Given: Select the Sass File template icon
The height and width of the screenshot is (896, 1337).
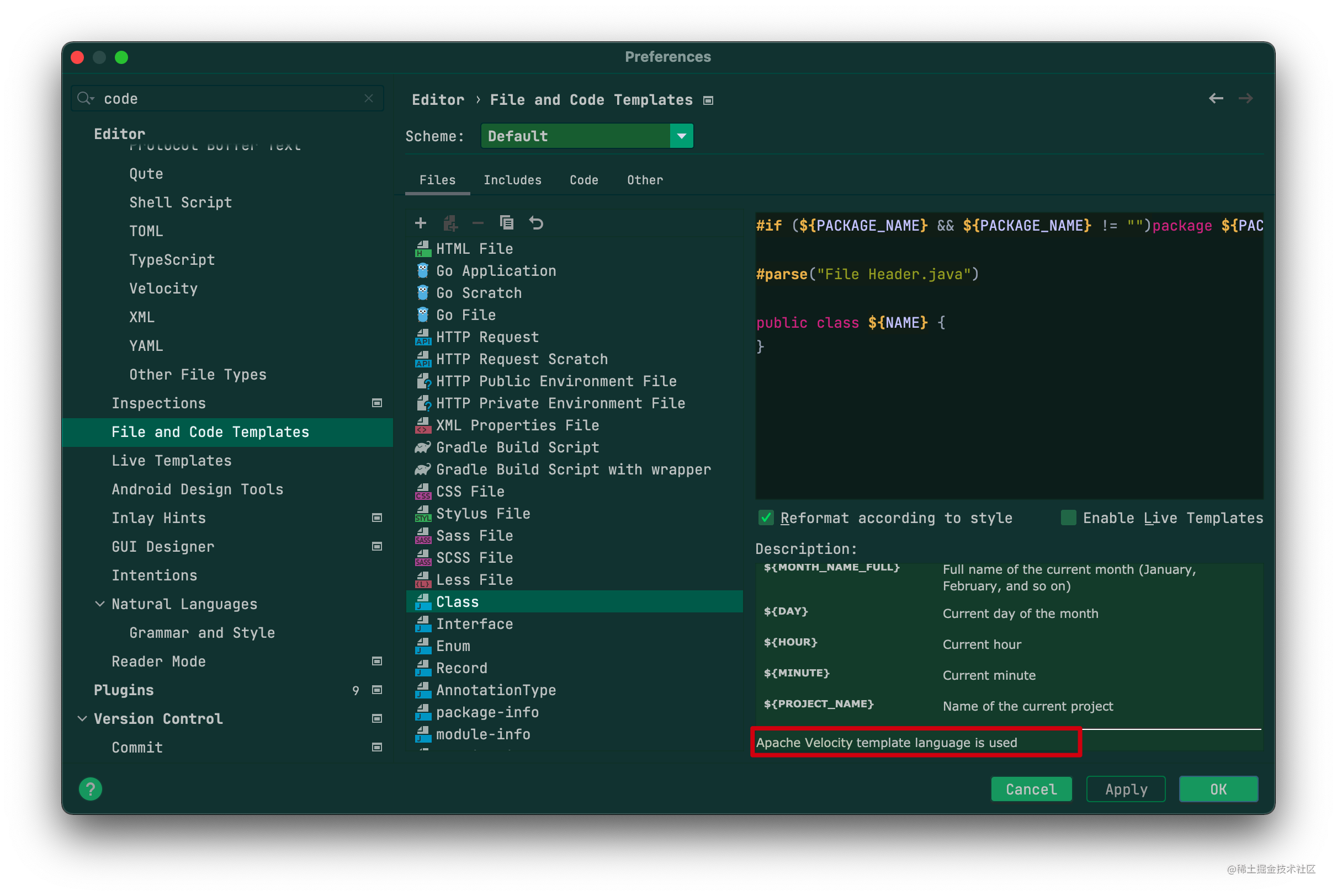Looking at the screenshot, I should (x=423, y=535).
